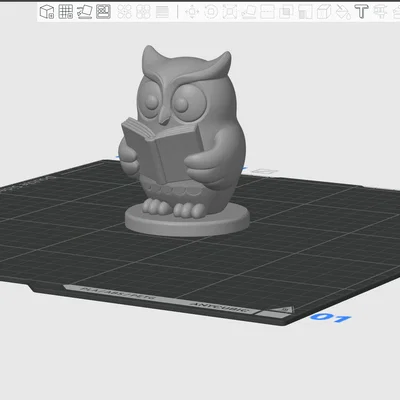The height and width of the screenshot is (400, 400).
Task: Click the Split to objects icon
Action: point(124,12)
